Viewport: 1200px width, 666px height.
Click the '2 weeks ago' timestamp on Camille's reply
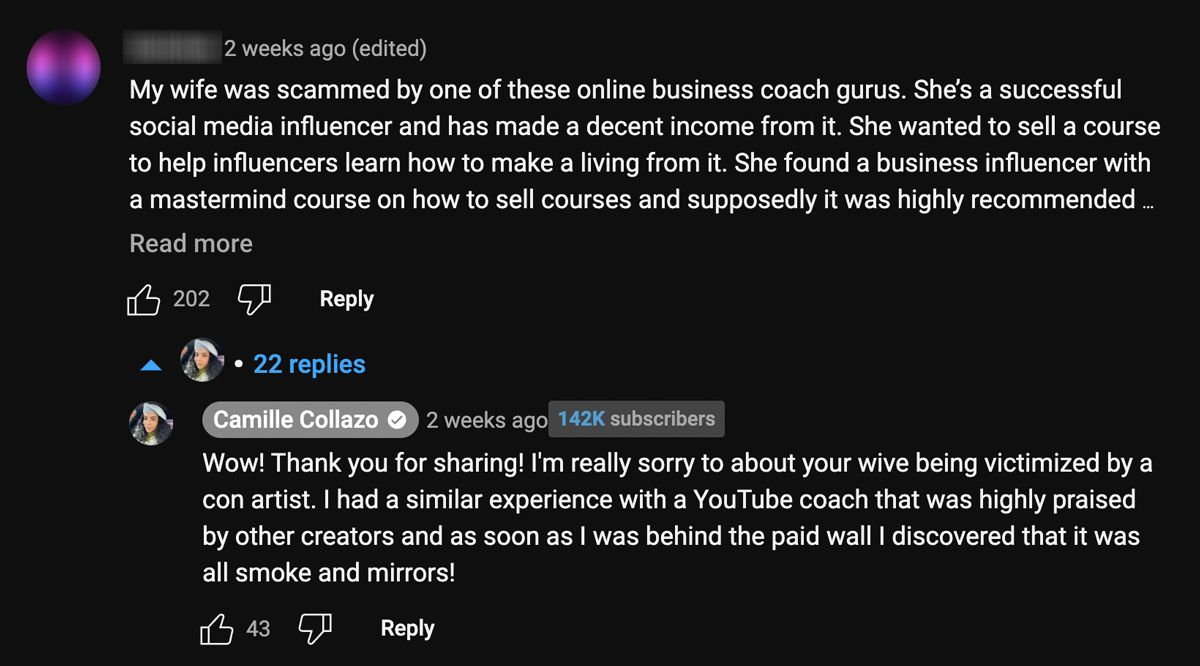pos(486,421)
